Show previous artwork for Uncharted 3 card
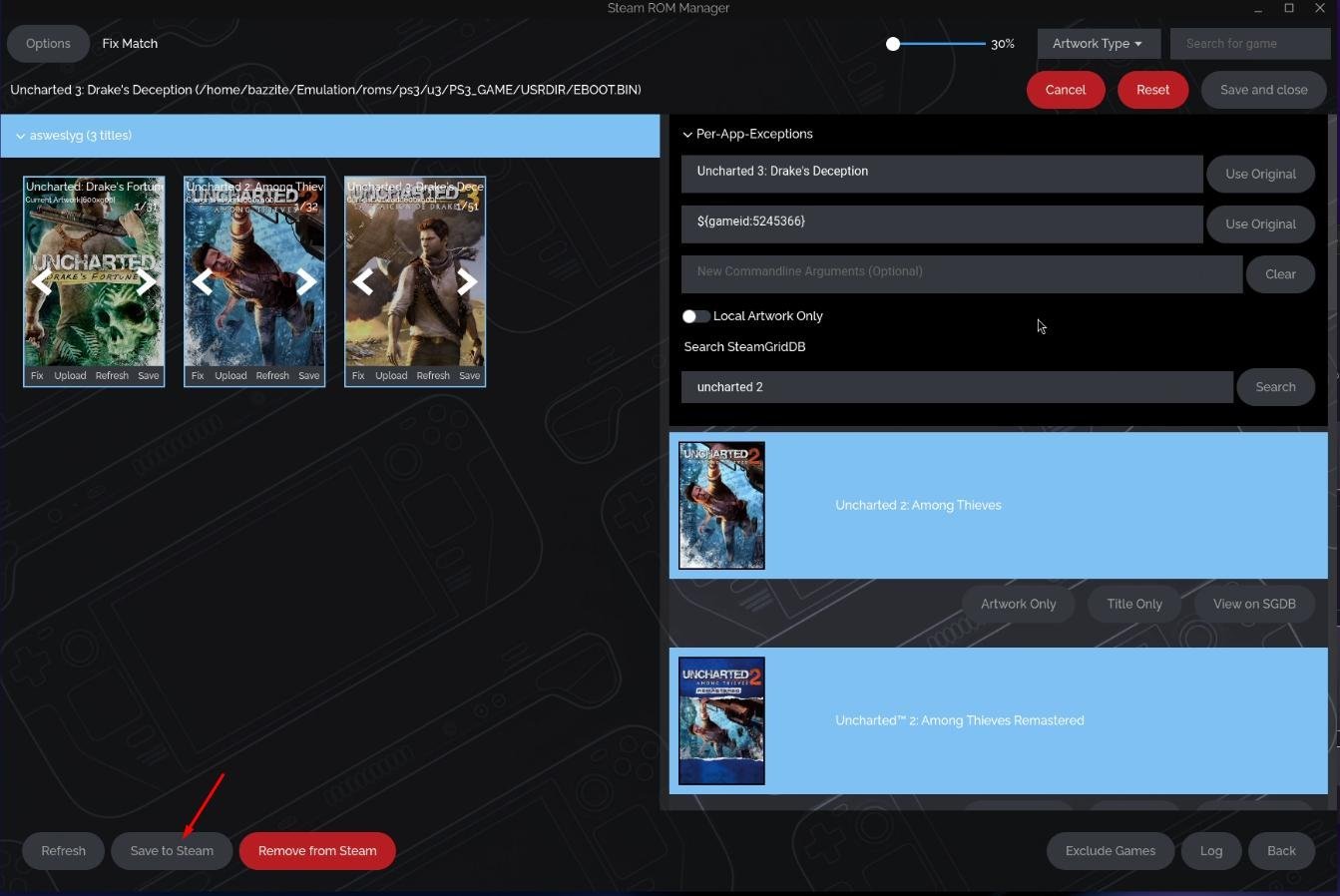1340x896 pixels. pos(363,282)
